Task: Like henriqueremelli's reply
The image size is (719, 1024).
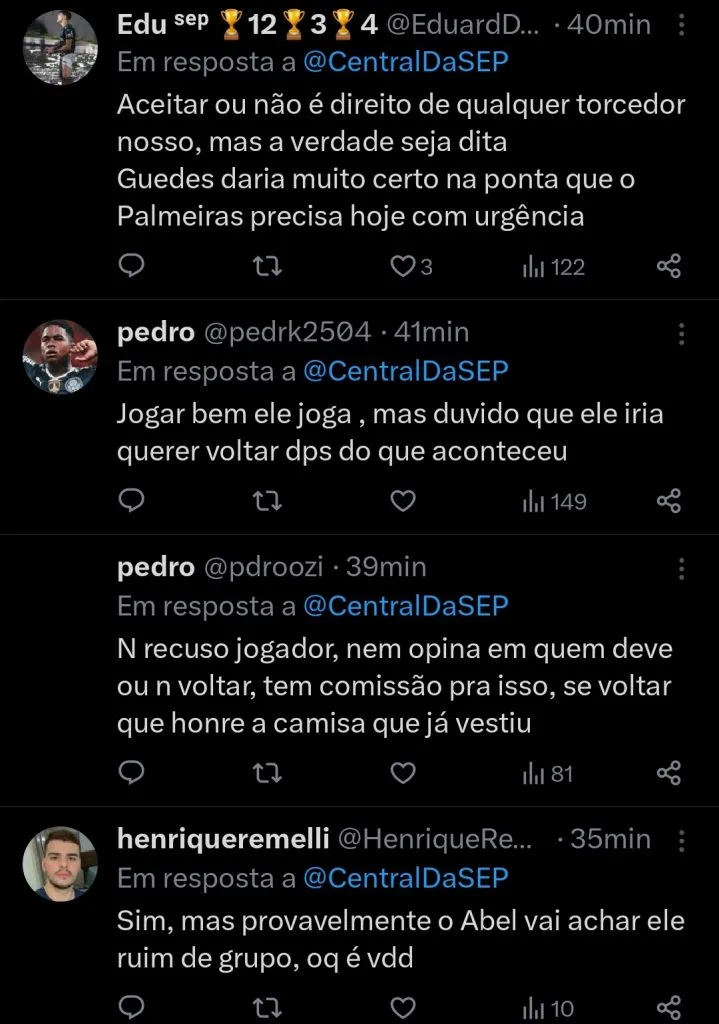Action: pyautogui.click(x=403, y=1008)
